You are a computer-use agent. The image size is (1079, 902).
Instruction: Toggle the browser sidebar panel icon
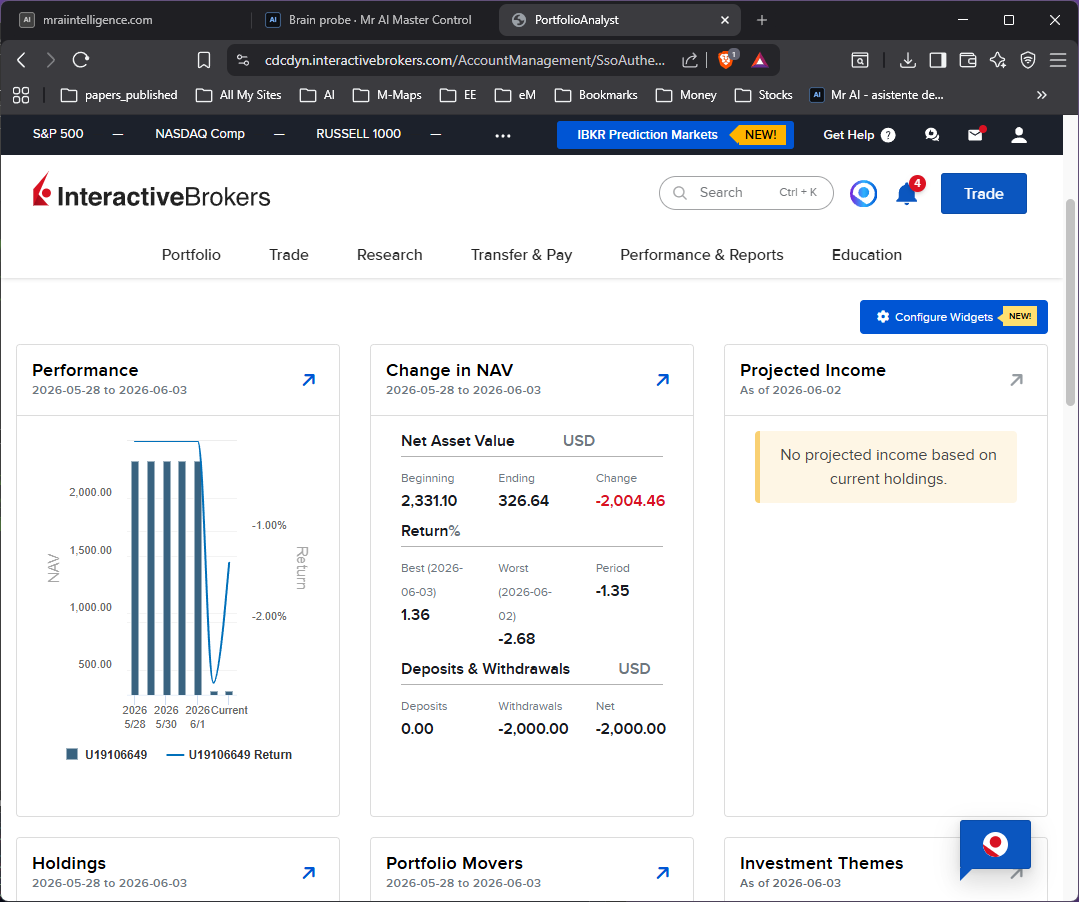[x=937, y=61]
